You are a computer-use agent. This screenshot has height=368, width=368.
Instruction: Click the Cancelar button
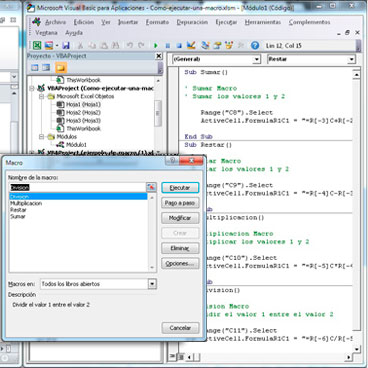coord(180,328)
